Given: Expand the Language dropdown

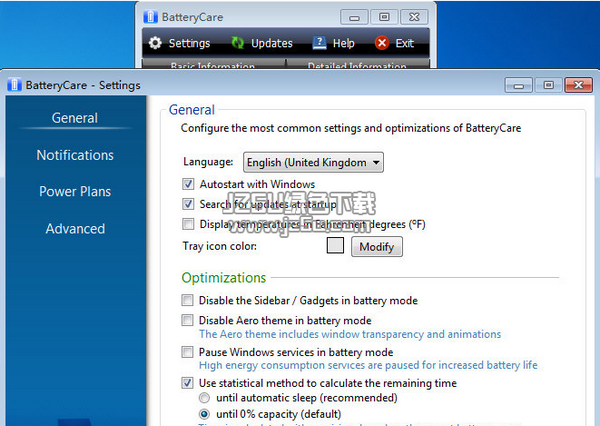Looking at the screenshot, I should [x=313, y=162].
